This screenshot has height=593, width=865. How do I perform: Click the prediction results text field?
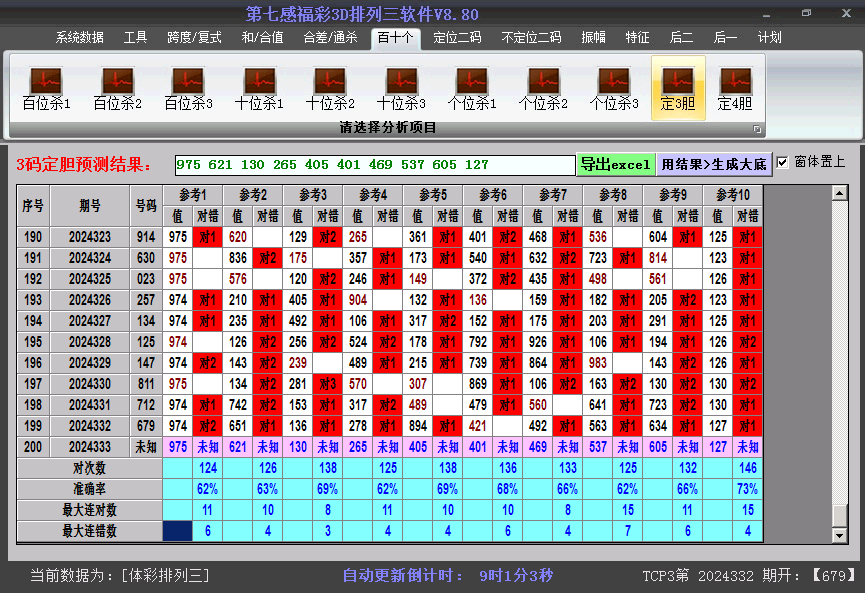(x=375, y=164)
